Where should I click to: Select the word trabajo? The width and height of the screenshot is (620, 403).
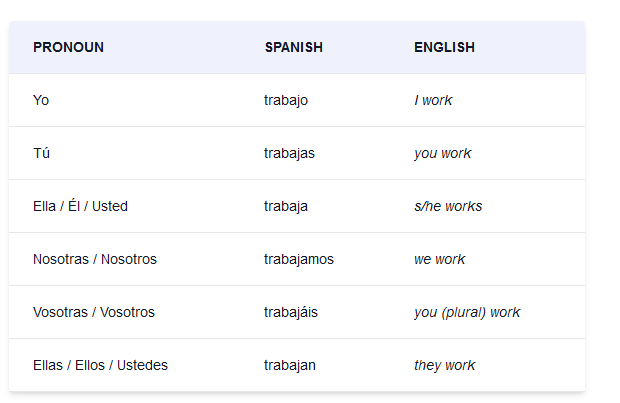(286, 101)
